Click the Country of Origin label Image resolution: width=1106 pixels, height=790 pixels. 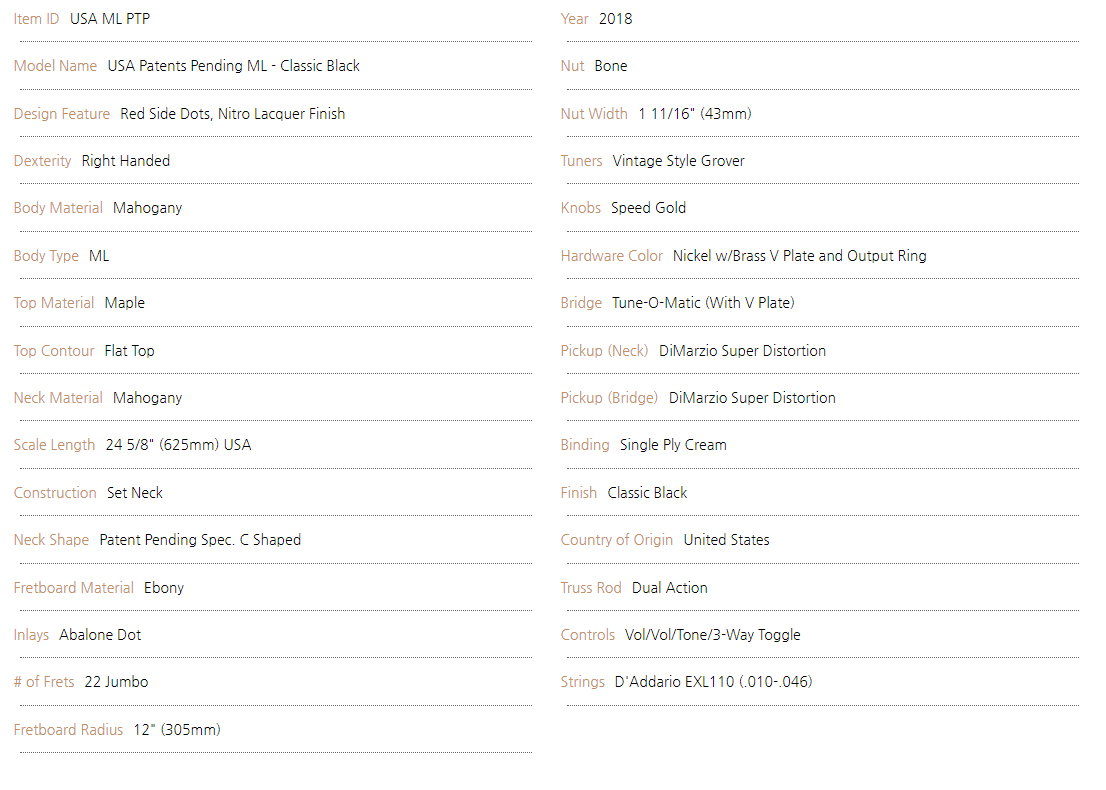pos(616,540)
